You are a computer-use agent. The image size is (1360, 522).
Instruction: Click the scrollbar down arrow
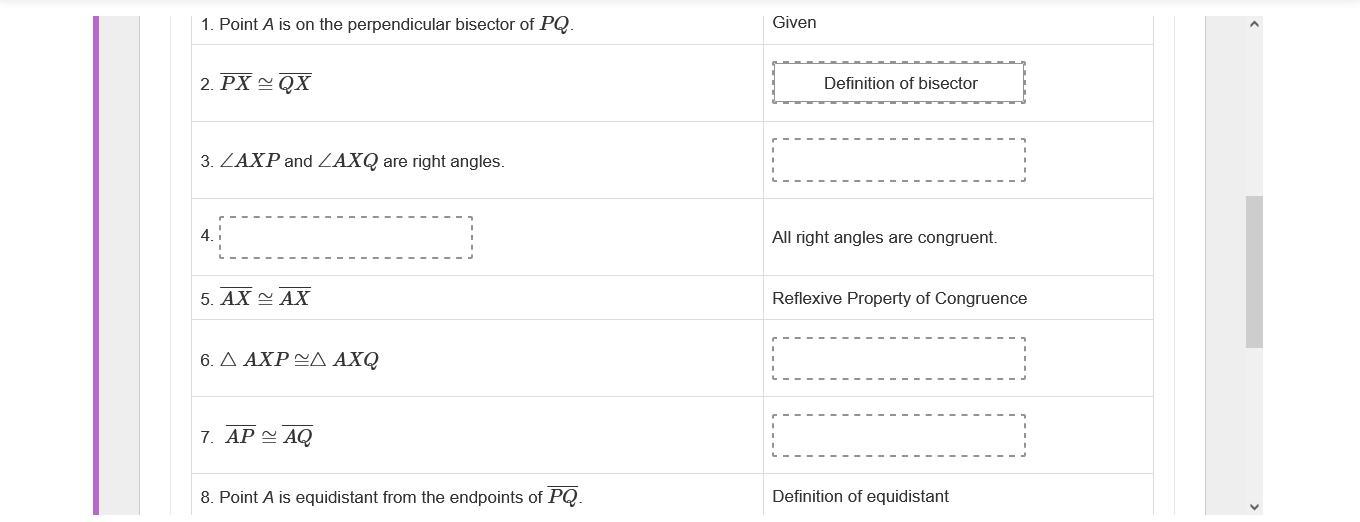[x=1254, y=507]
